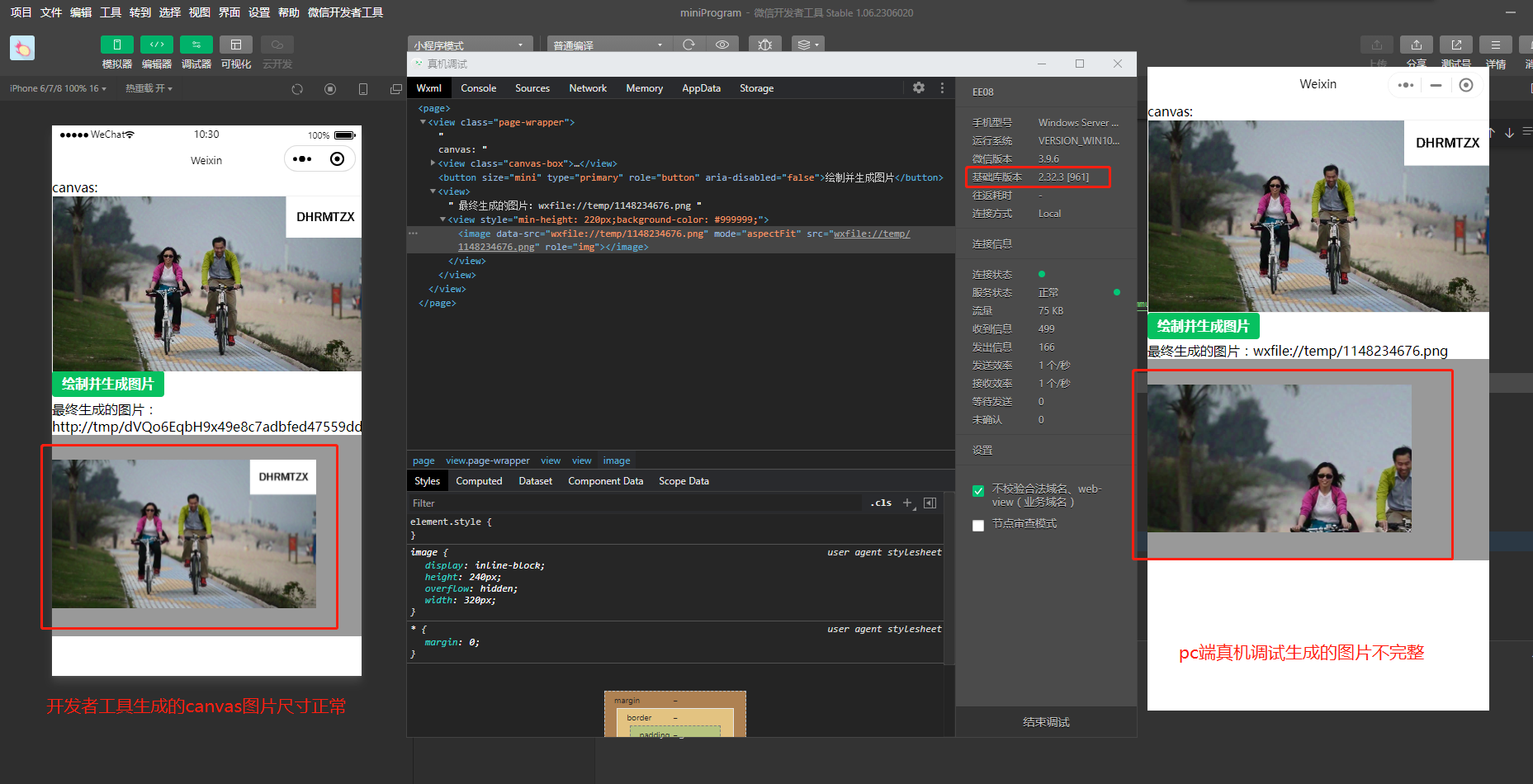Switch to the Console tab

pyautogui.click(x=479, y=88)
